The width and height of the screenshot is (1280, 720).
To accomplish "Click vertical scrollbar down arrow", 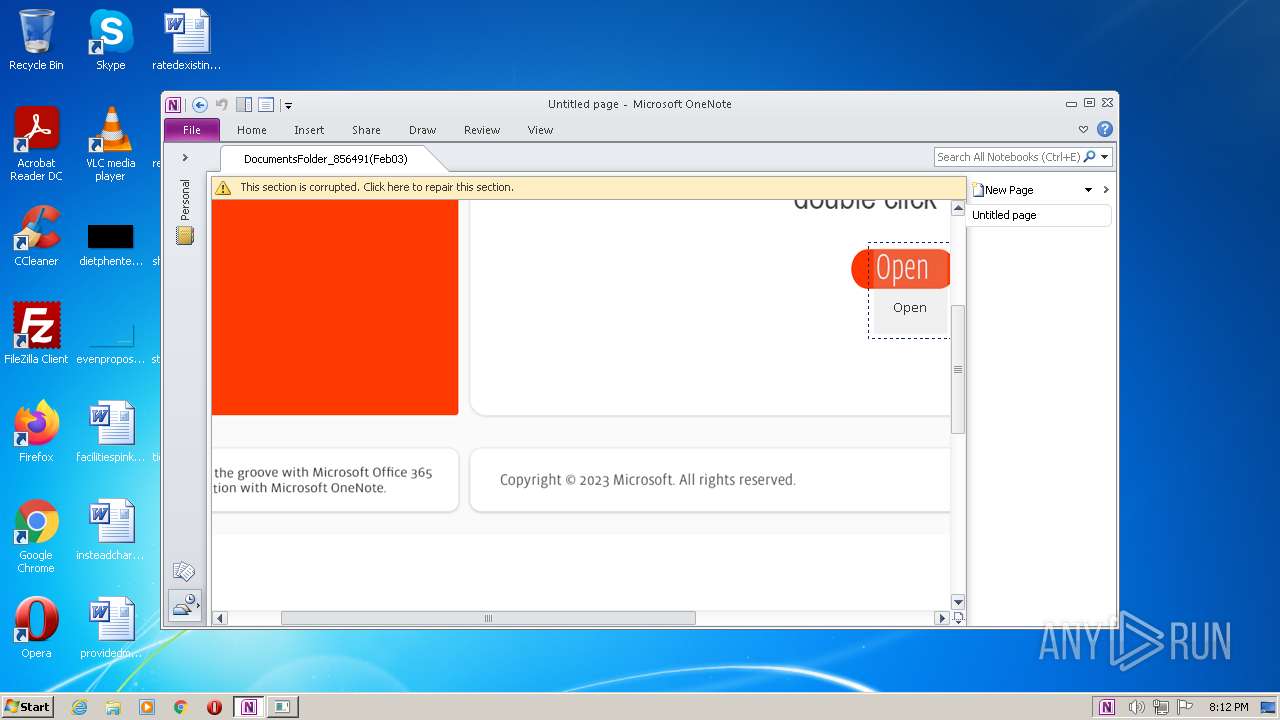I will coord(958,602).
